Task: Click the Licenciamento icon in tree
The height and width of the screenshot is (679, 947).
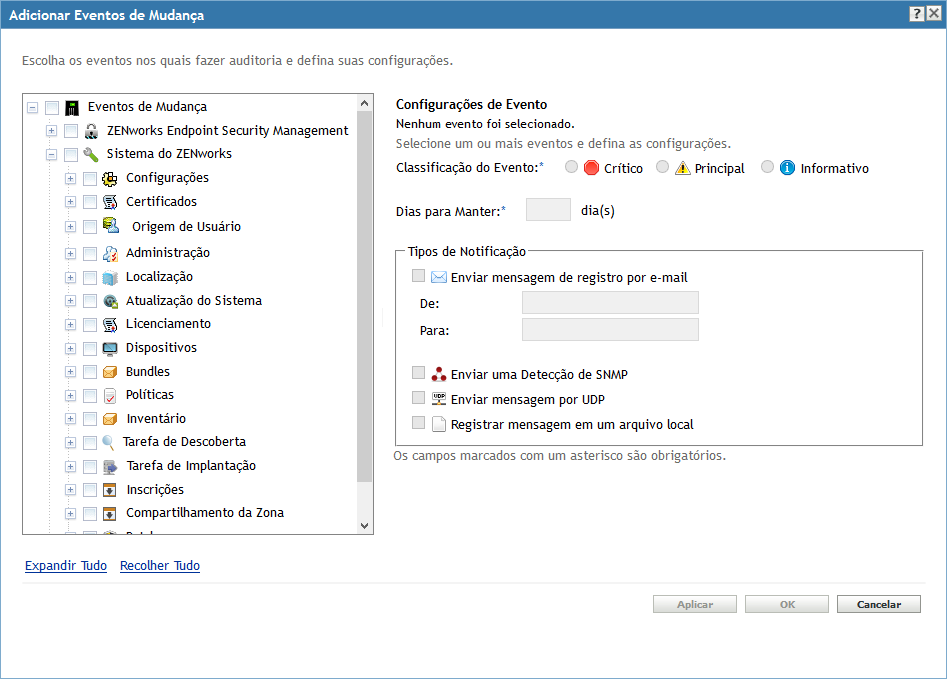Action: coord(110,324)
